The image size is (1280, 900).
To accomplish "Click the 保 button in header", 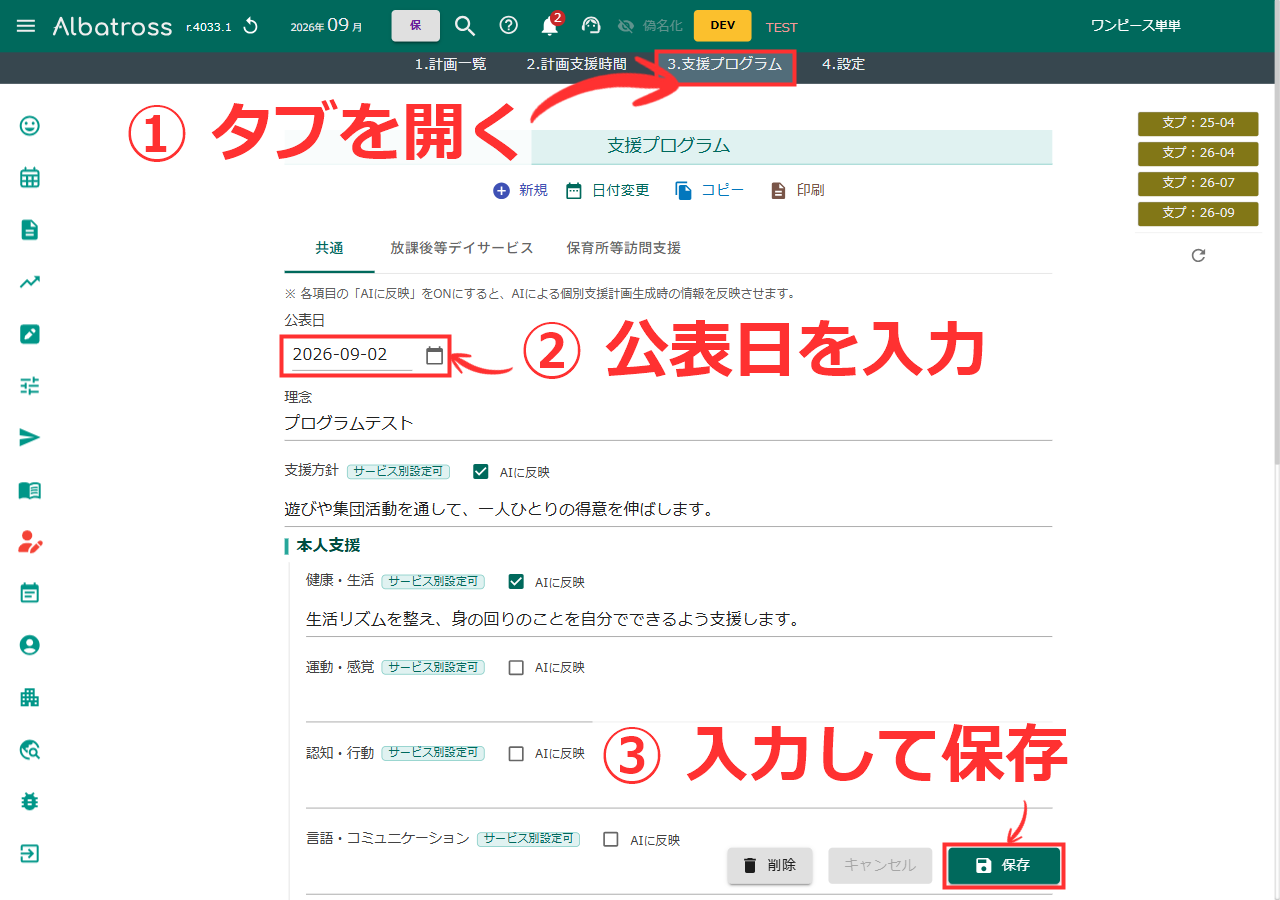I will coord(415,26).
